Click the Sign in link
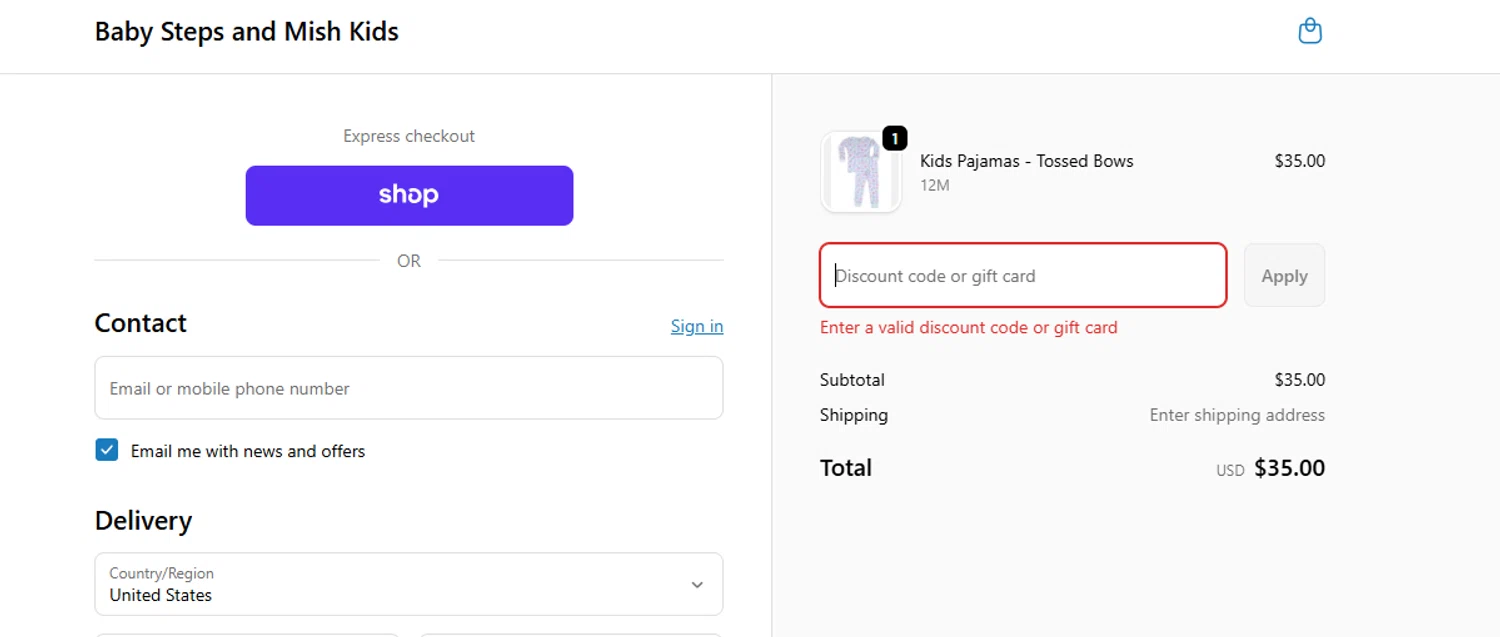This screenshot has width=1500, height=637. tap(697, 326)
